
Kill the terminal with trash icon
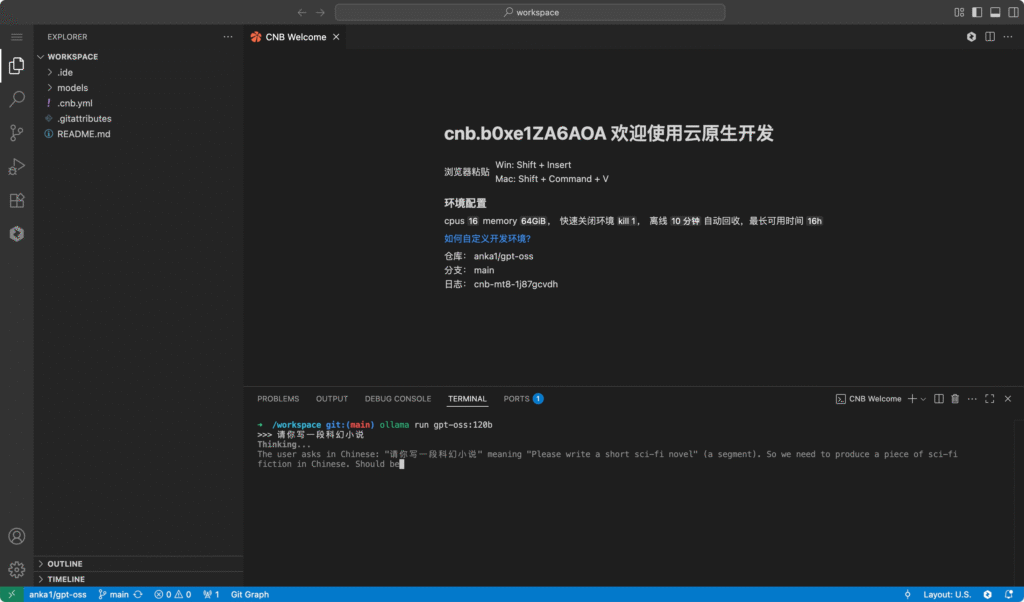(x=954, y=399)
